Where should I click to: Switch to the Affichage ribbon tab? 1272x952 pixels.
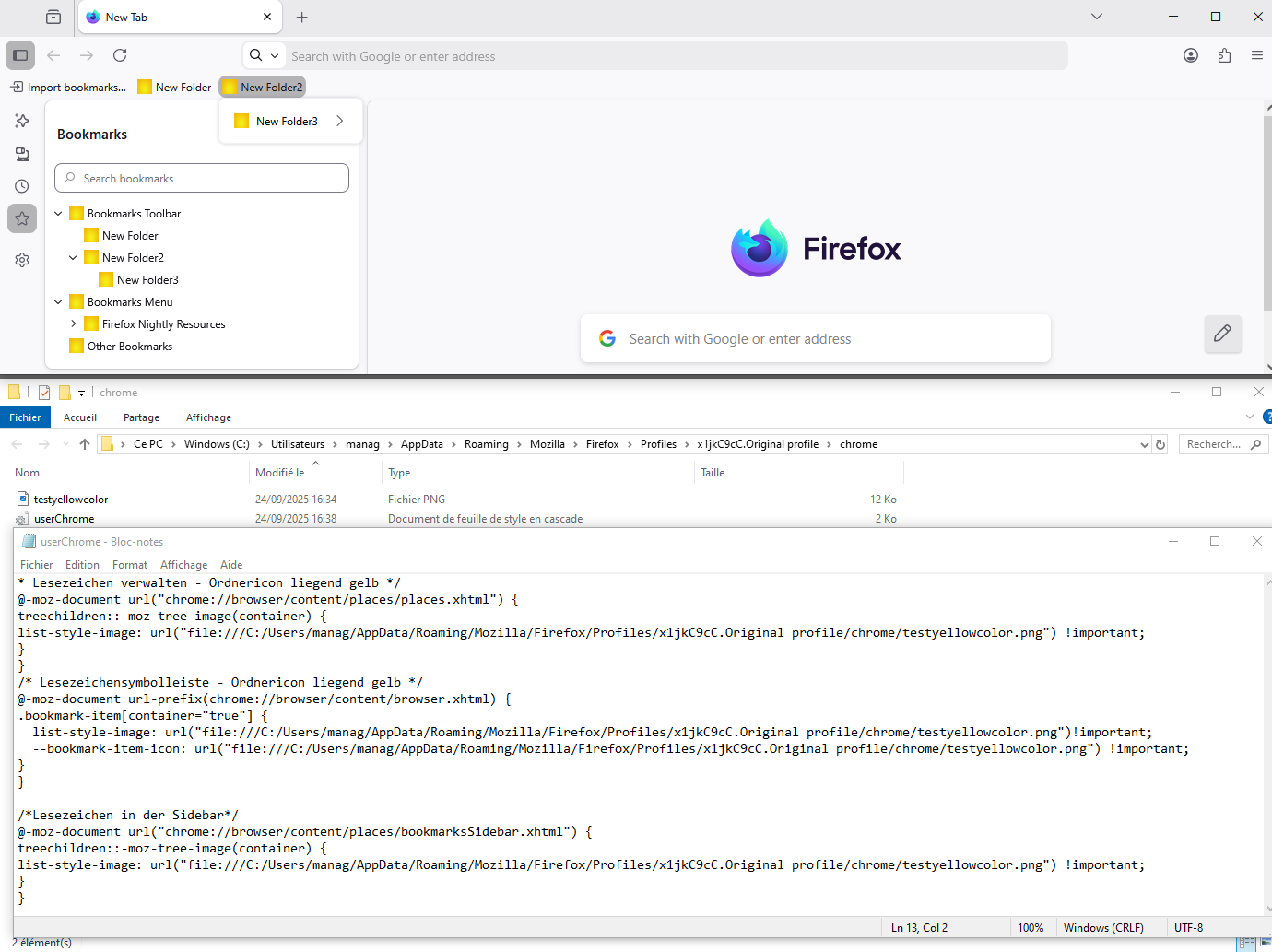pos(208,417)
